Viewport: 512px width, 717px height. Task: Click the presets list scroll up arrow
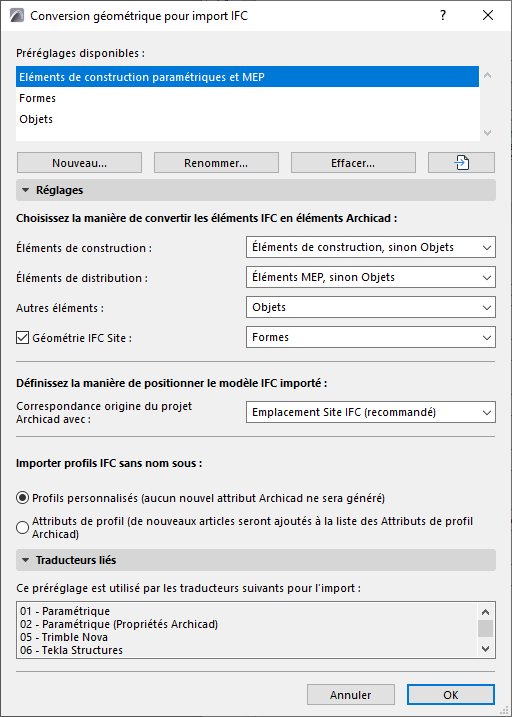point(487,75)
